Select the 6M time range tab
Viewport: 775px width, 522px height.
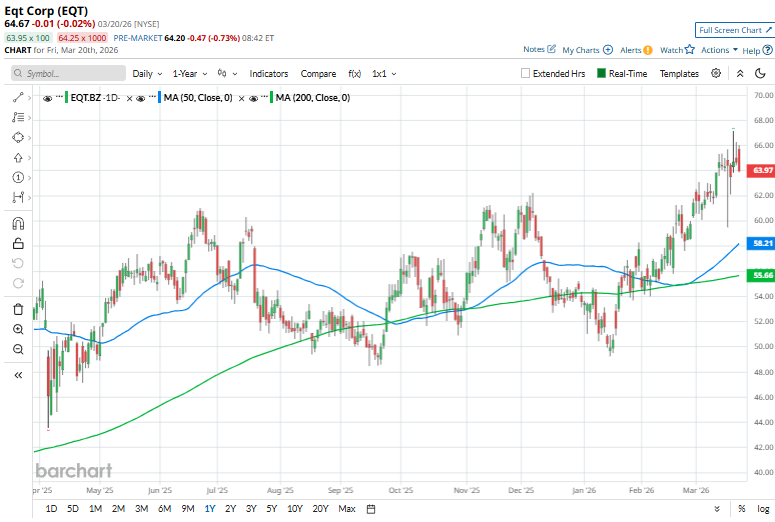pos(164,509)
